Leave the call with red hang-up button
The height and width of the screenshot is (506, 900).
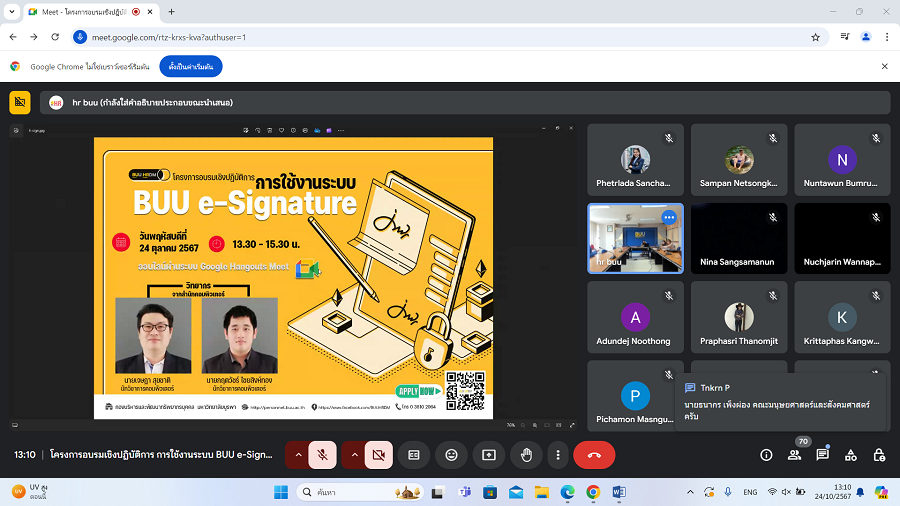(594, 455)
